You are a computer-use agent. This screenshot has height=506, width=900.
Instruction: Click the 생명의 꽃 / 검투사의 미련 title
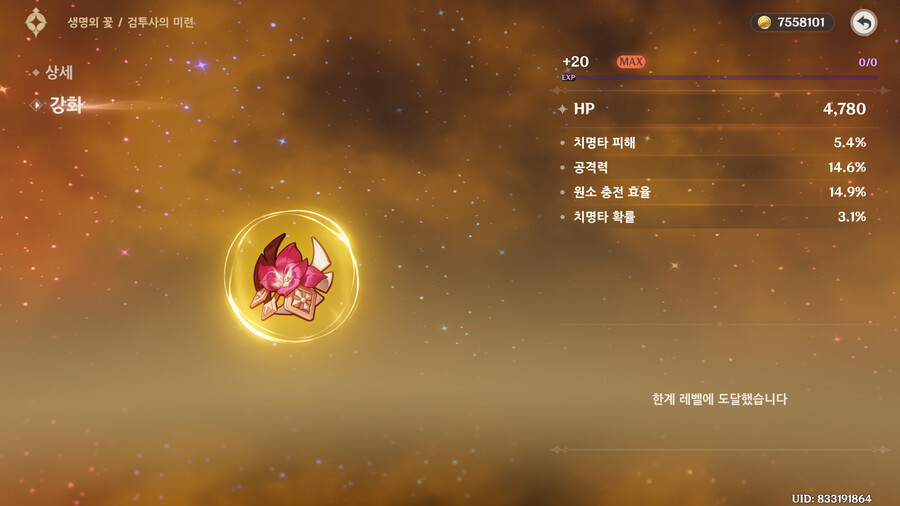click(x=131, y=22)
